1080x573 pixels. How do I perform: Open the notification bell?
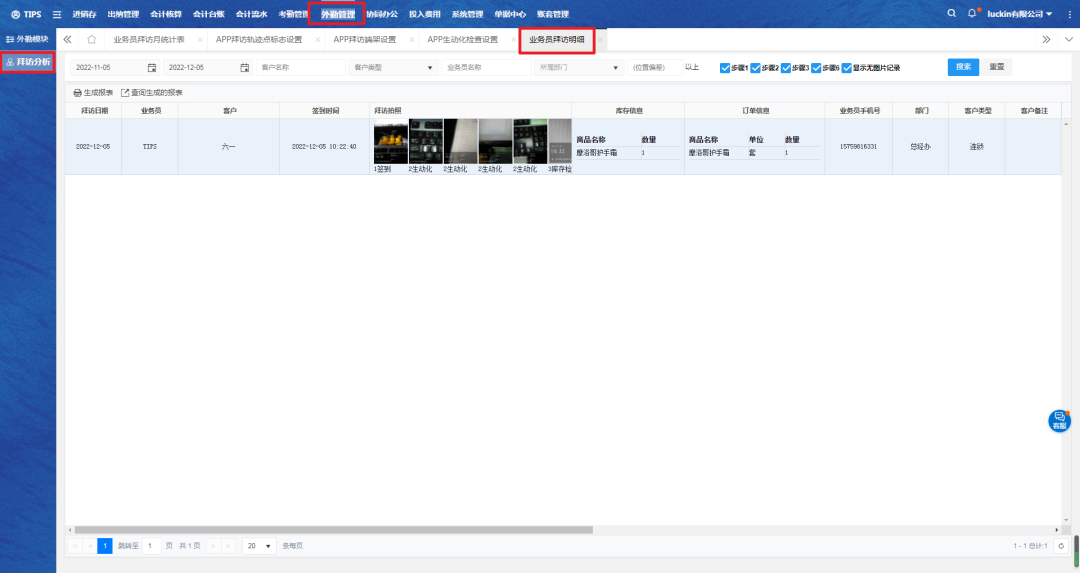pos(971,14)
